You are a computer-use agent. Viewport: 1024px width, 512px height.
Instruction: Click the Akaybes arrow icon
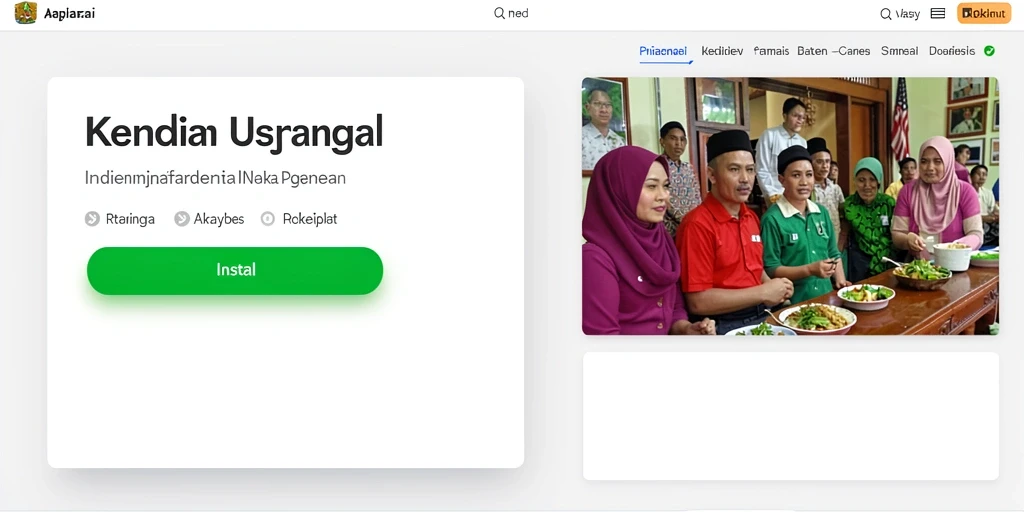[182, 219]
